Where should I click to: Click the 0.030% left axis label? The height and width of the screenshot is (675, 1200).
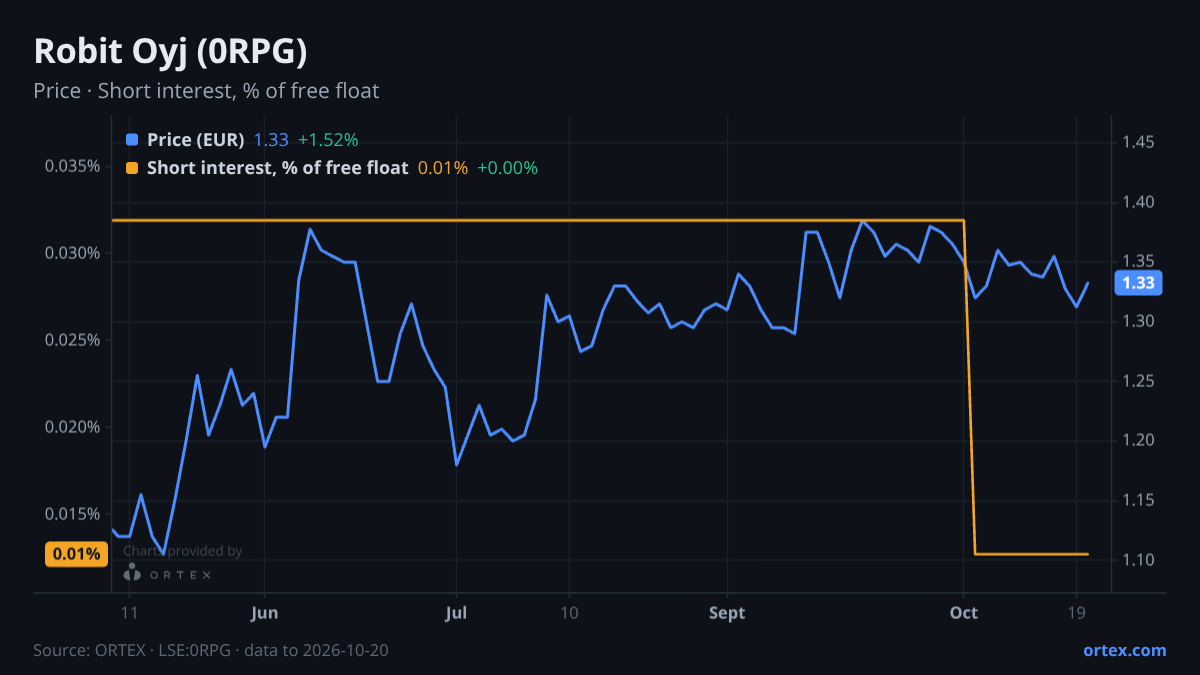(72, 253)
